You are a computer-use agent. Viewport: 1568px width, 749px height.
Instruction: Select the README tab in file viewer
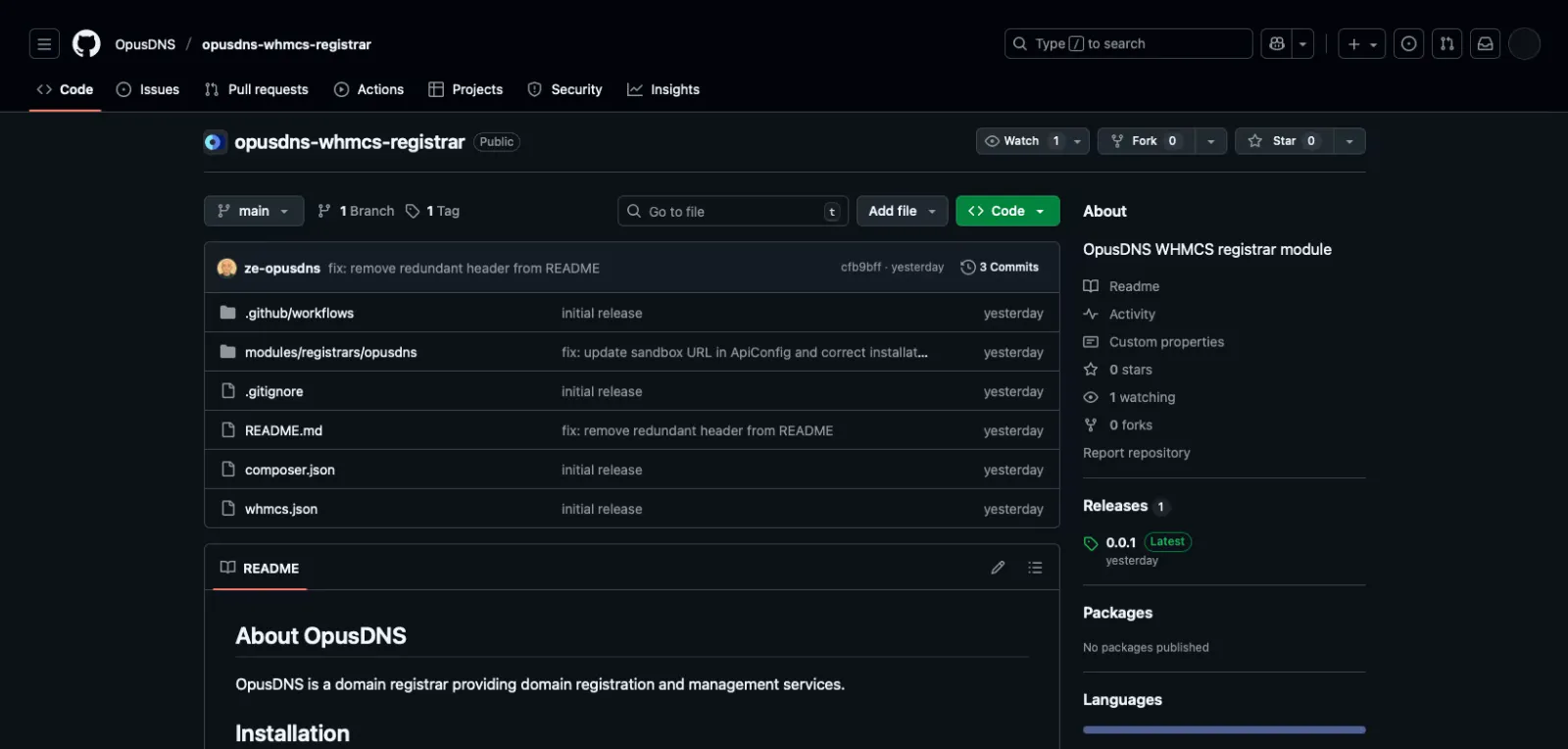pos(260,568)
